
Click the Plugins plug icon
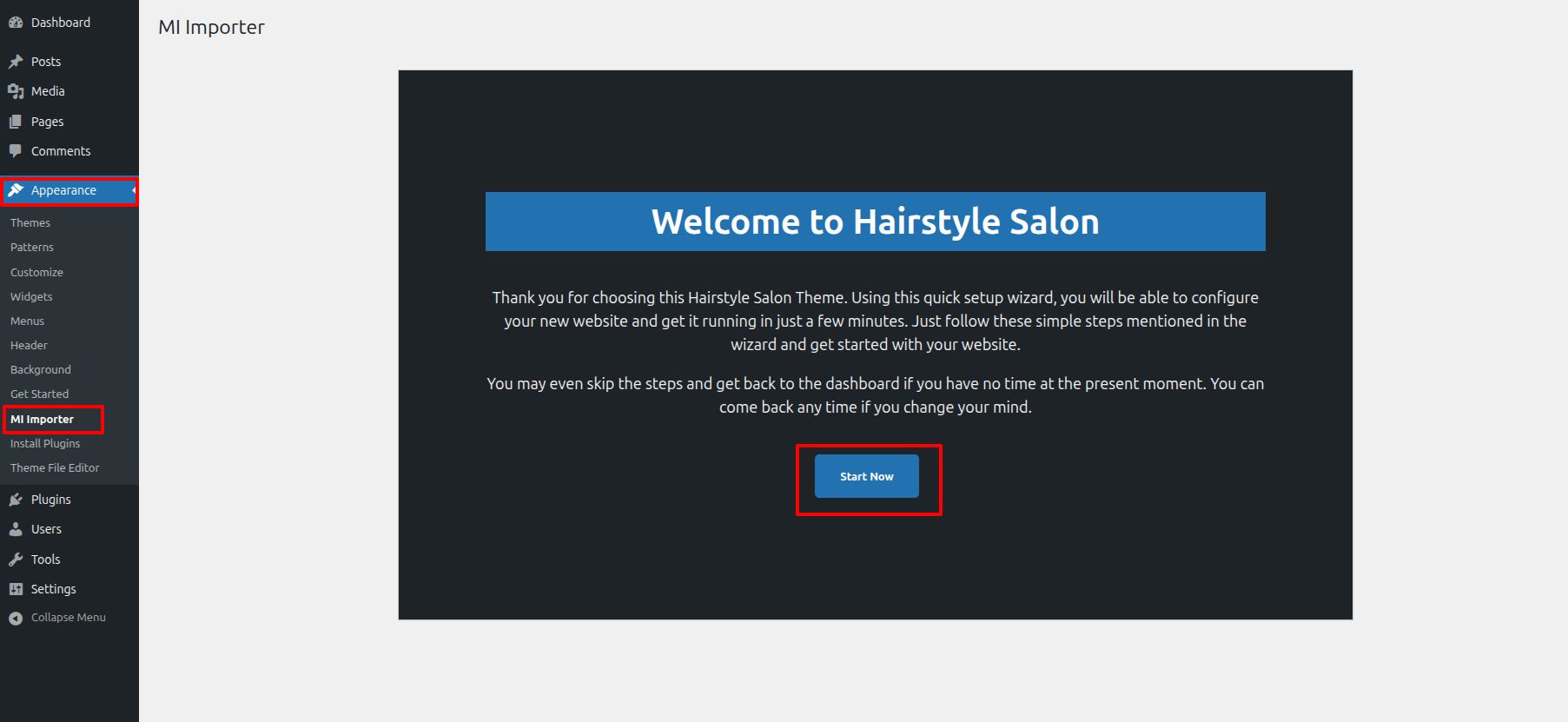pos(16,500)
